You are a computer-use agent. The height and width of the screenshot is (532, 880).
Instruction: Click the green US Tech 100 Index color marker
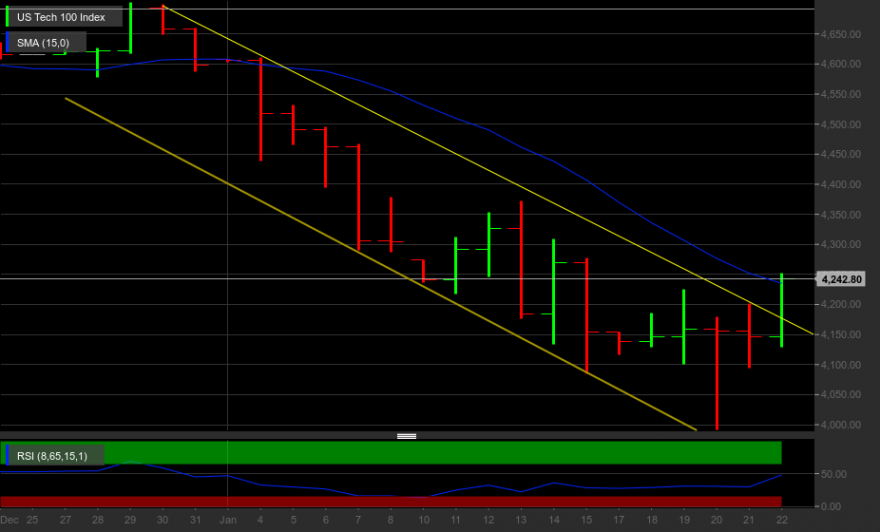[x=7, y=17]
